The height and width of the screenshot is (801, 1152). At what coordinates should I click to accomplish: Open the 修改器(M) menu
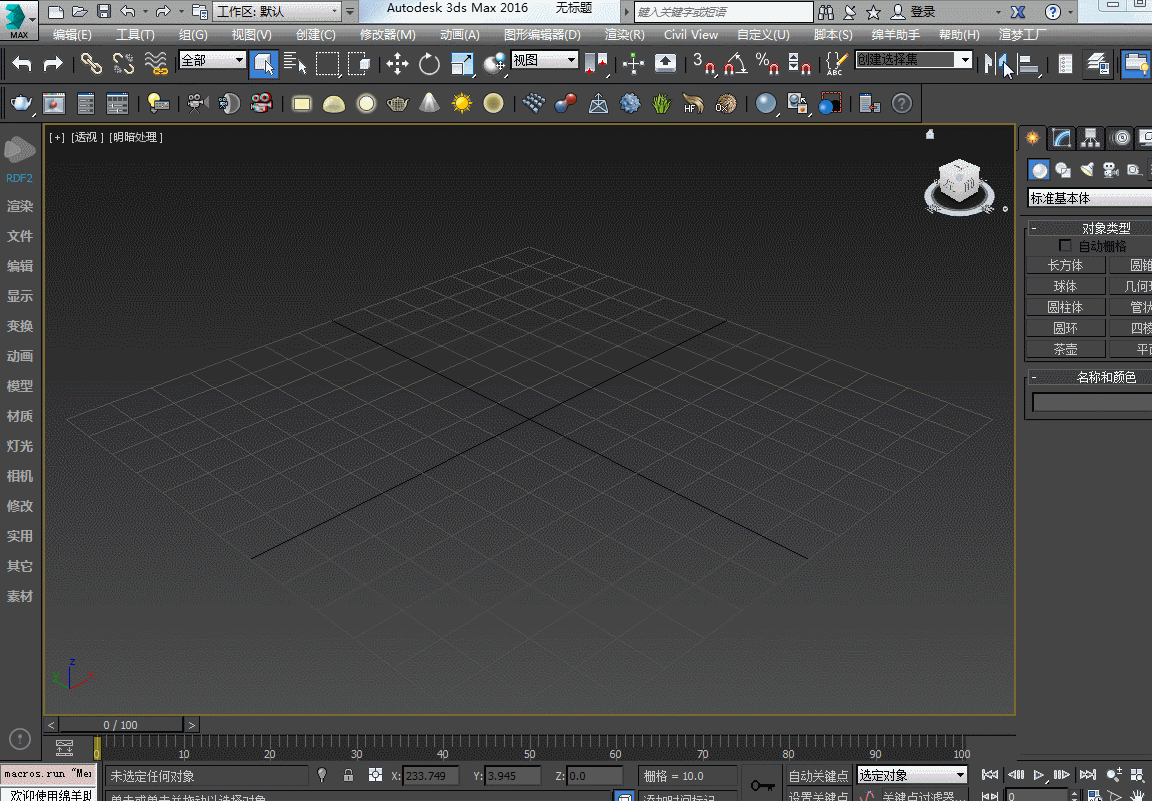click(x=387, y=35)
